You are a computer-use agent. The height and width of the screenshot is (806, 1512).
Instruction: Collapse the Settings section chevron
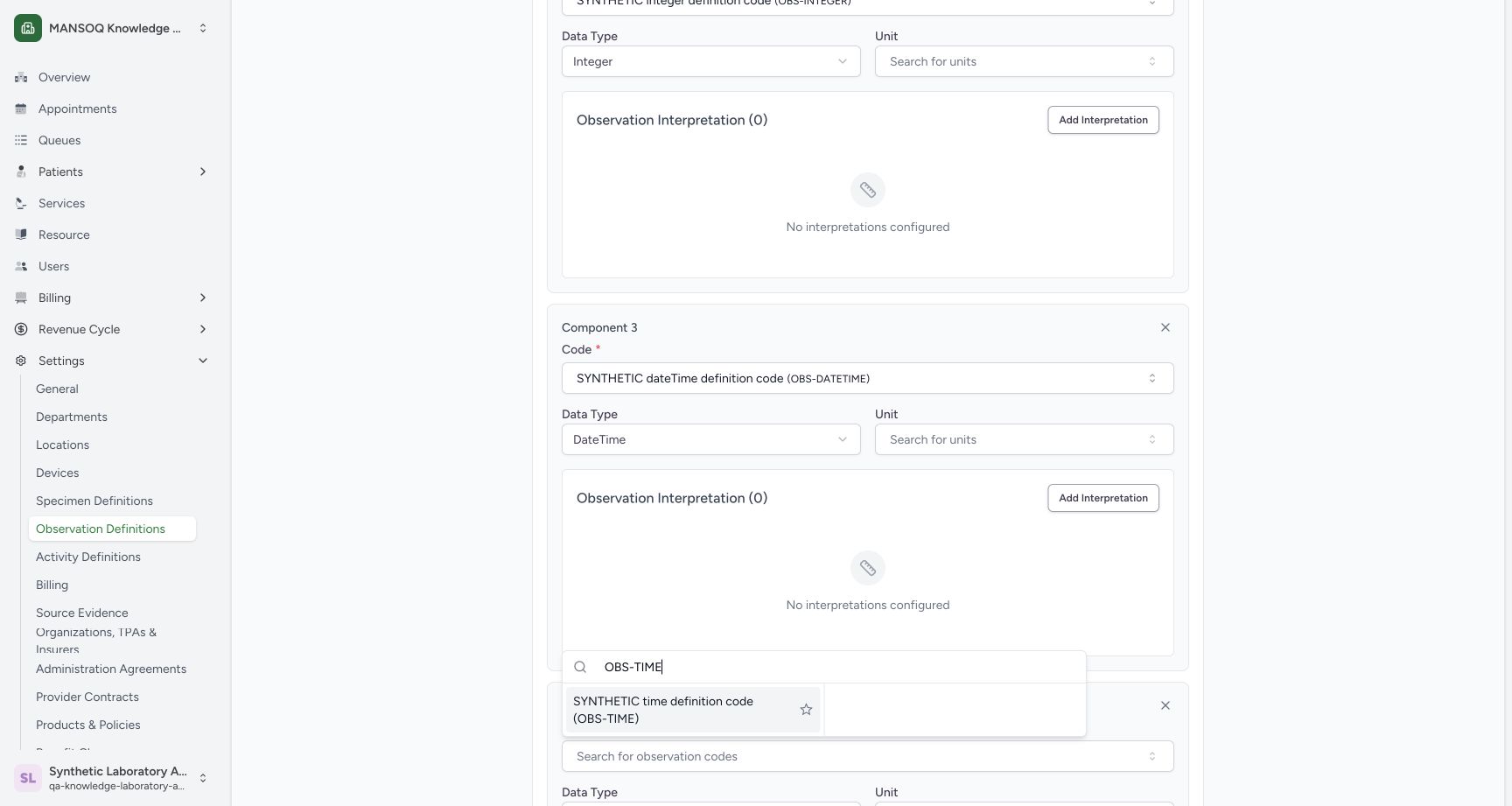(x=203, y=361)
